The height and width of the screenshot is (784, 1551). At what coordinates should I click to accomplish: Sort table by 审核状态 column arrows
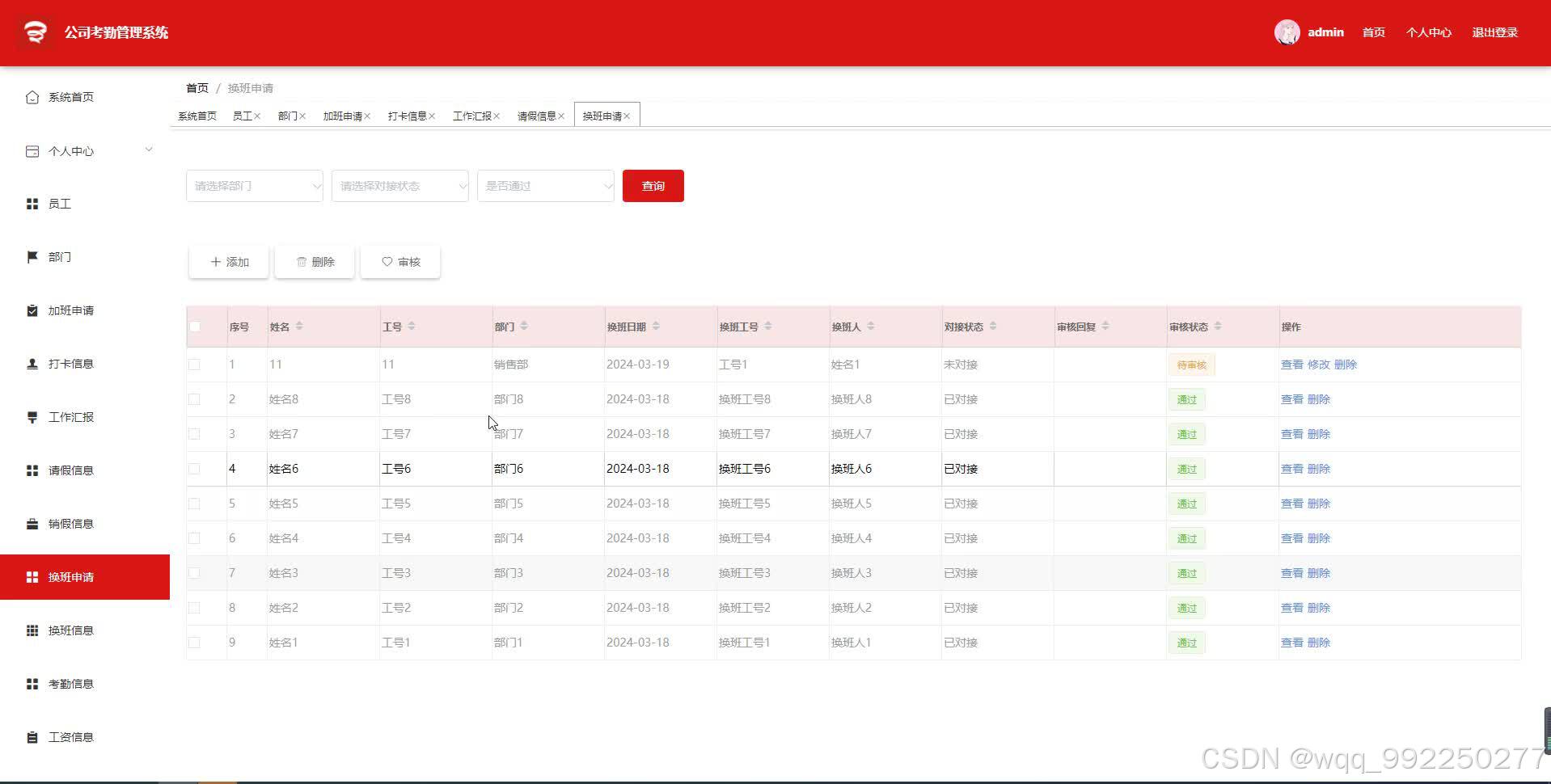tap(1218, 327)
